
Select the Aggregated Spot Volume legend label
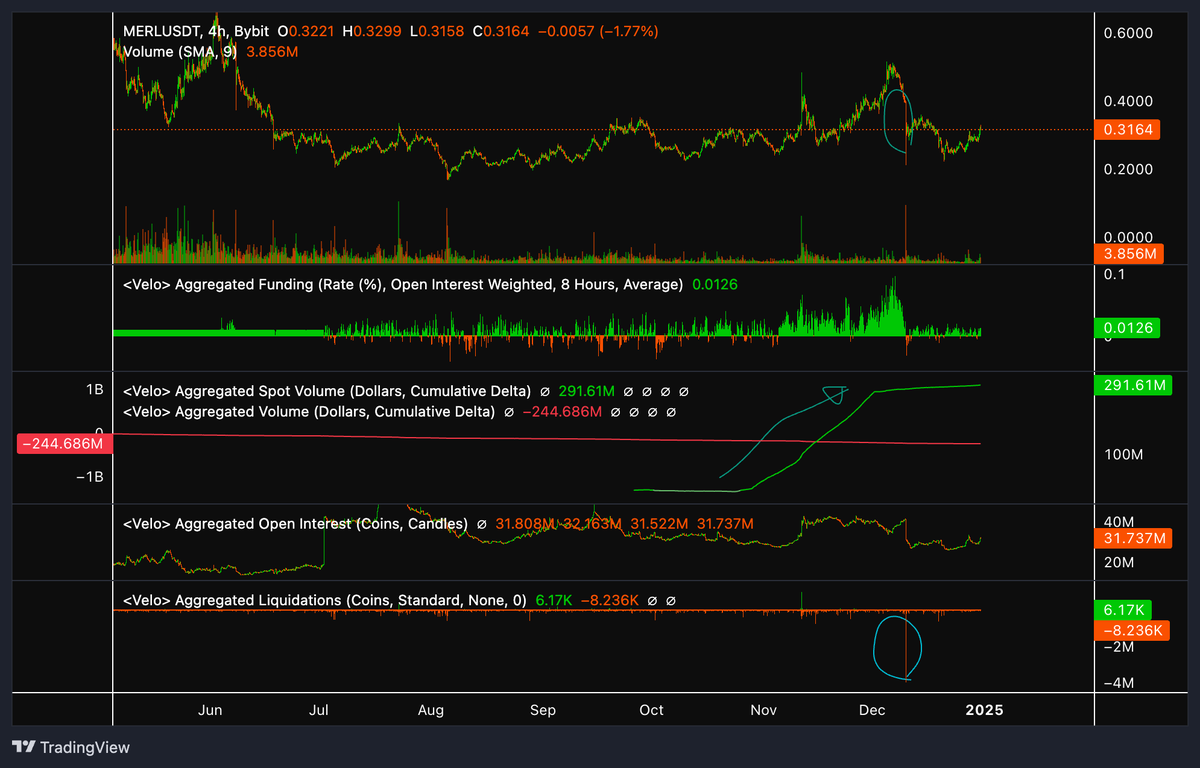(327, 391)
